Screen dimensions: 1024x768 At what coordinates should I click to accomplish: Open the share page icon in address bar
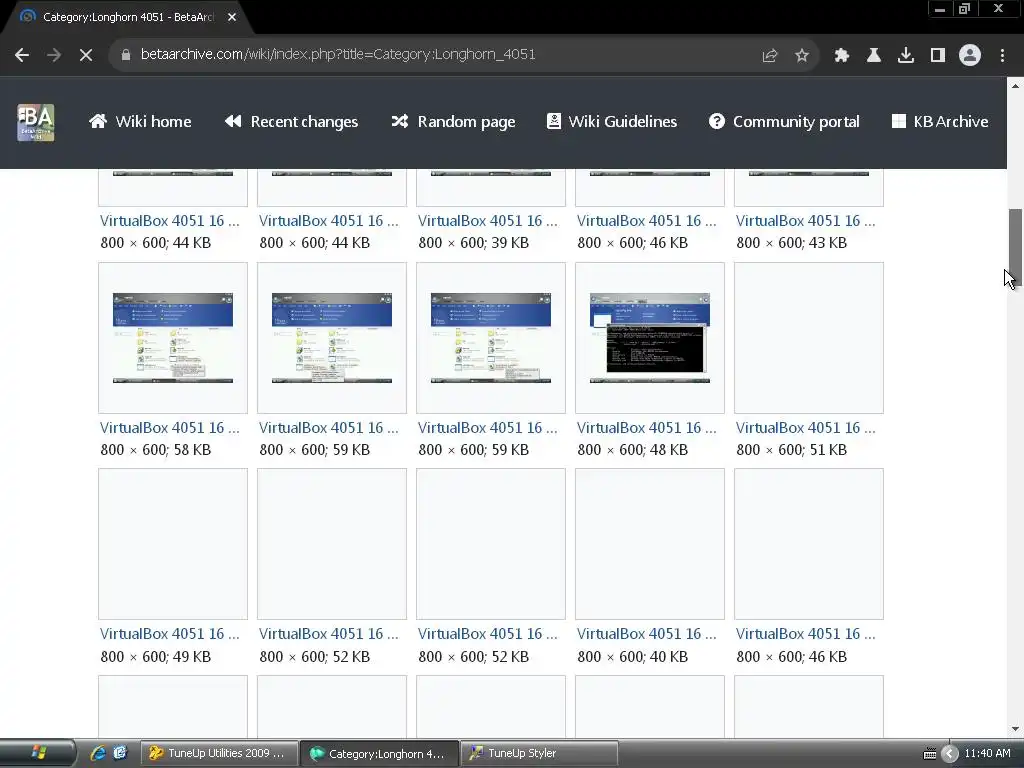point(770,56)
